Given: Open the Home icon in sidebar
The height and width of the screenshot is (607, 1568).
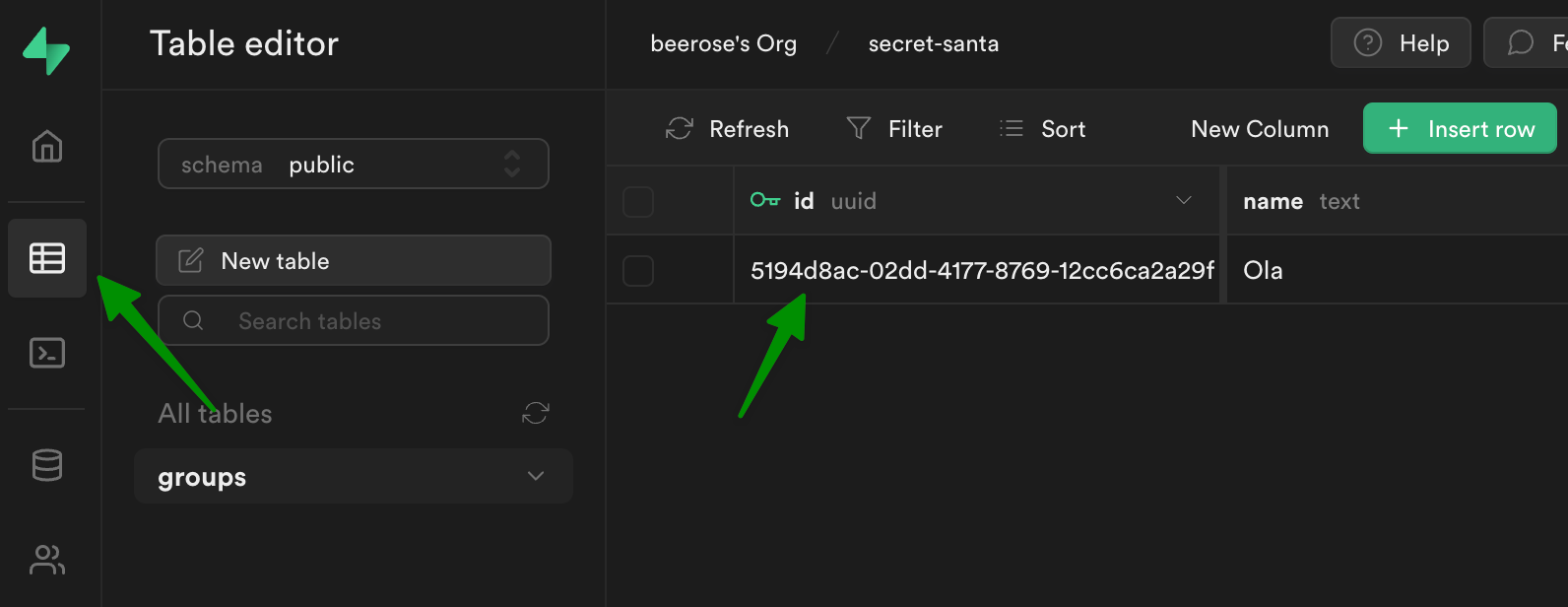Looking at the screenshot, I should click(x=47, y=147).
